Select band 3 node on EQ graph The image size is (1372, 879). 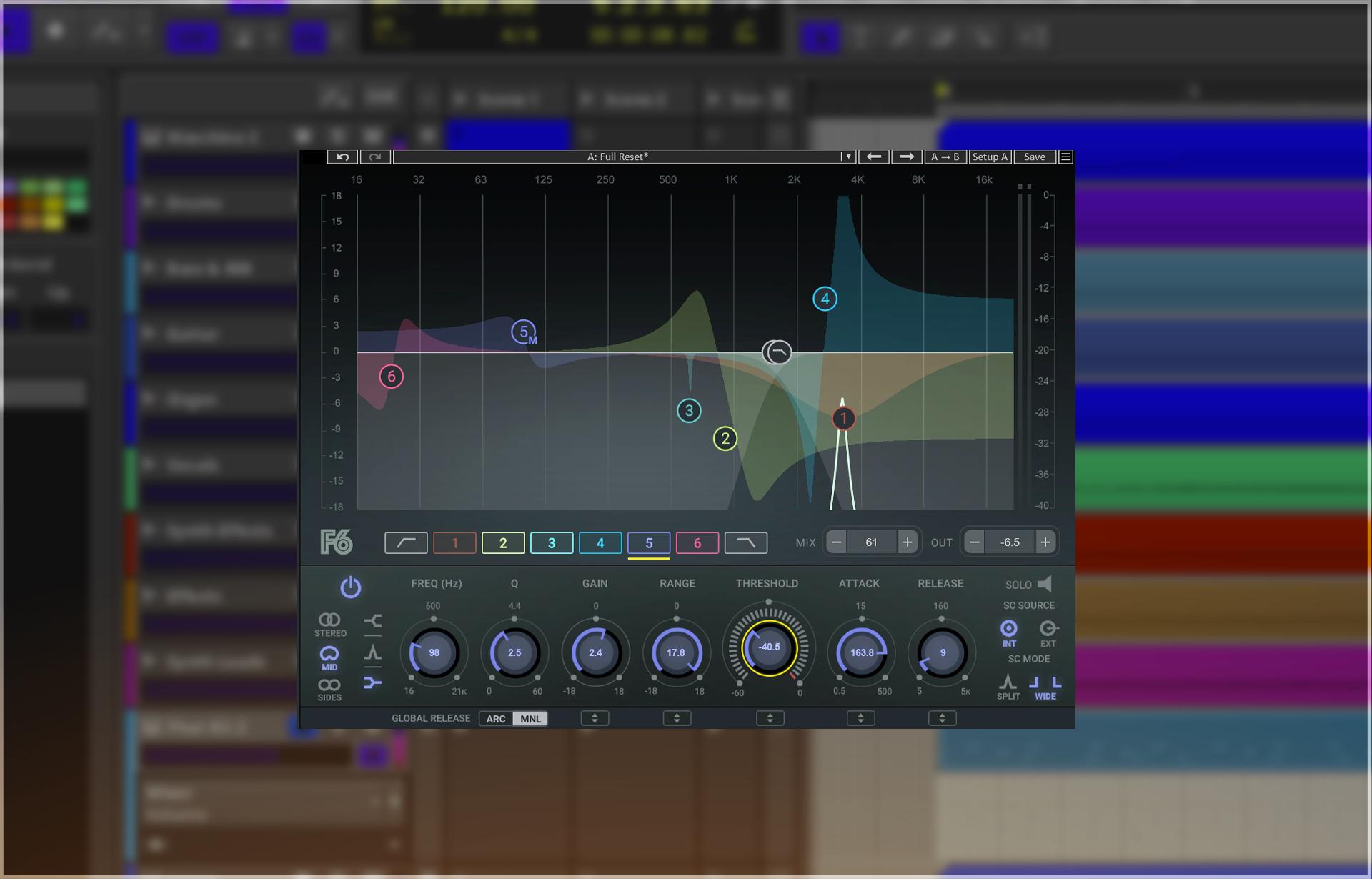pos(689,411)
